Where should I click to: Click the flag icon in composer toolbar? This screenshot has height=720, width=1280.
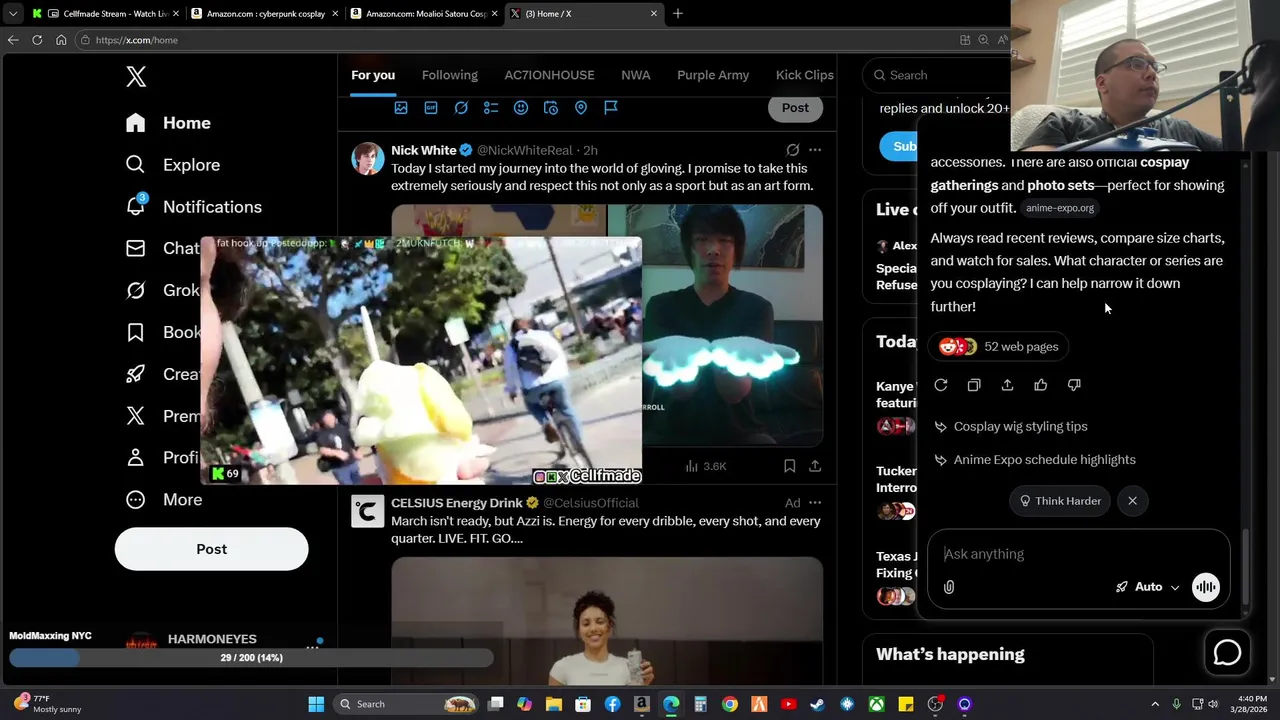611,108
